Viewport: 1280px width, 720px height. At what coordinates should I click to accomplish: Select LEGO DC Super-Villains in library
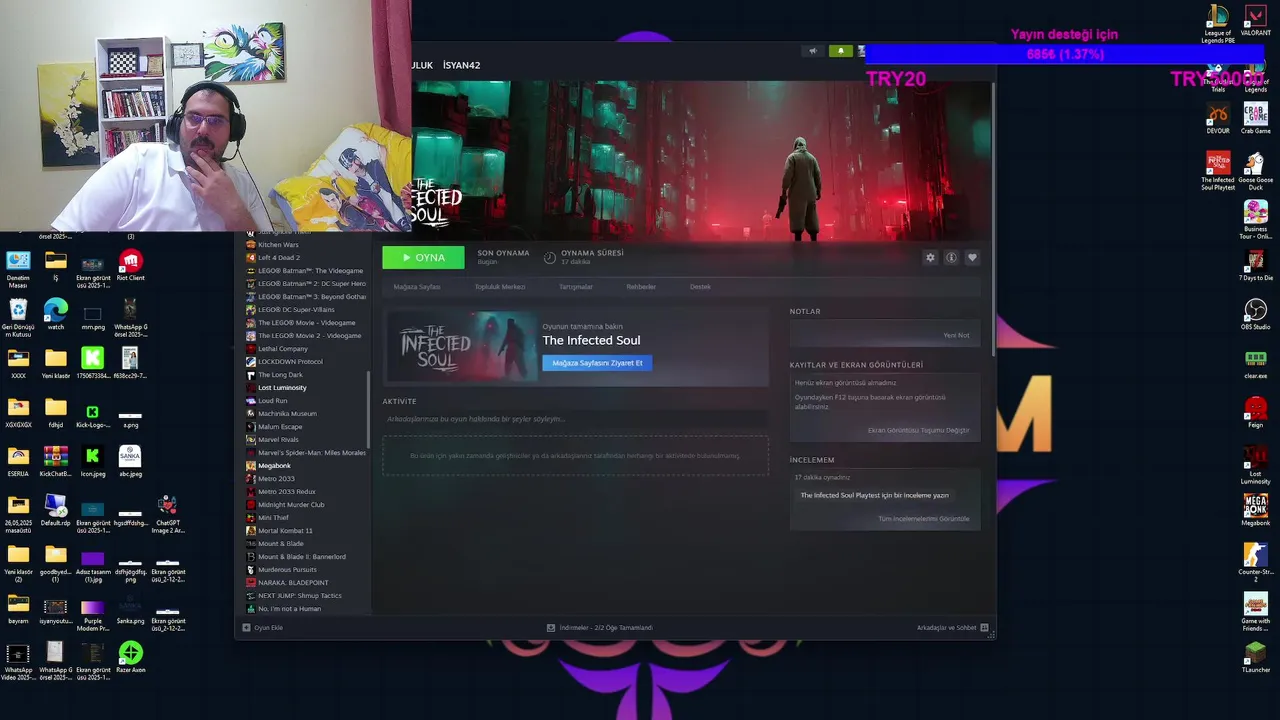tap(296, 310)
